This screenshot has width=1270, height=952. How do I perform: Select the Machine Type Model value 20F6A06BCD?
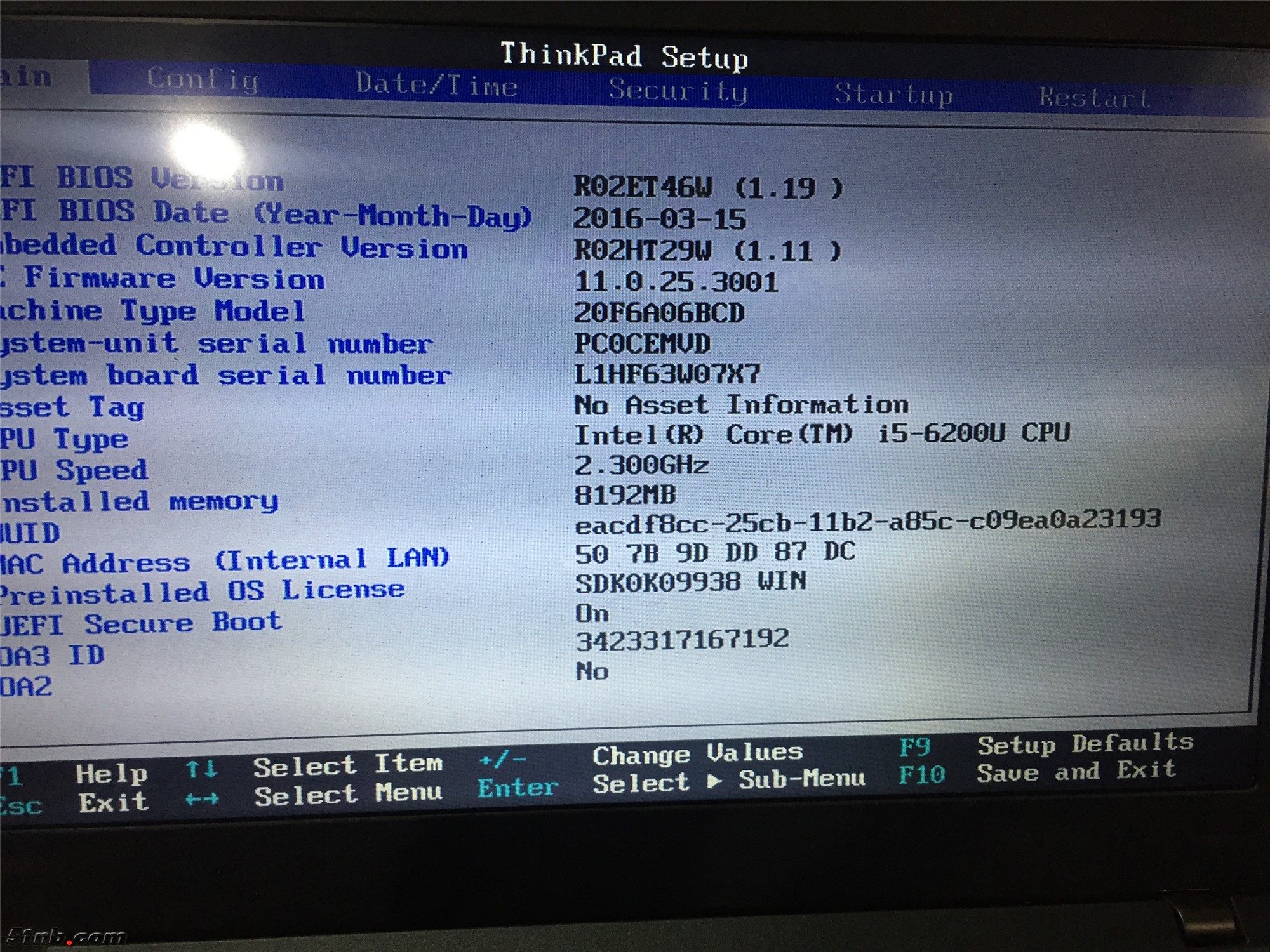658,313
